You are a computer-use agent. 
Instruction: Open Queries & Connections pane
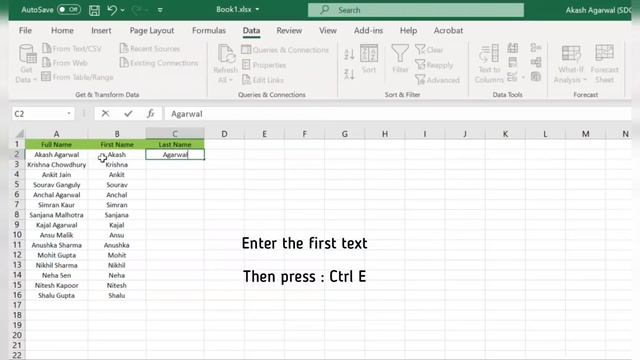(x=285, y=50)
